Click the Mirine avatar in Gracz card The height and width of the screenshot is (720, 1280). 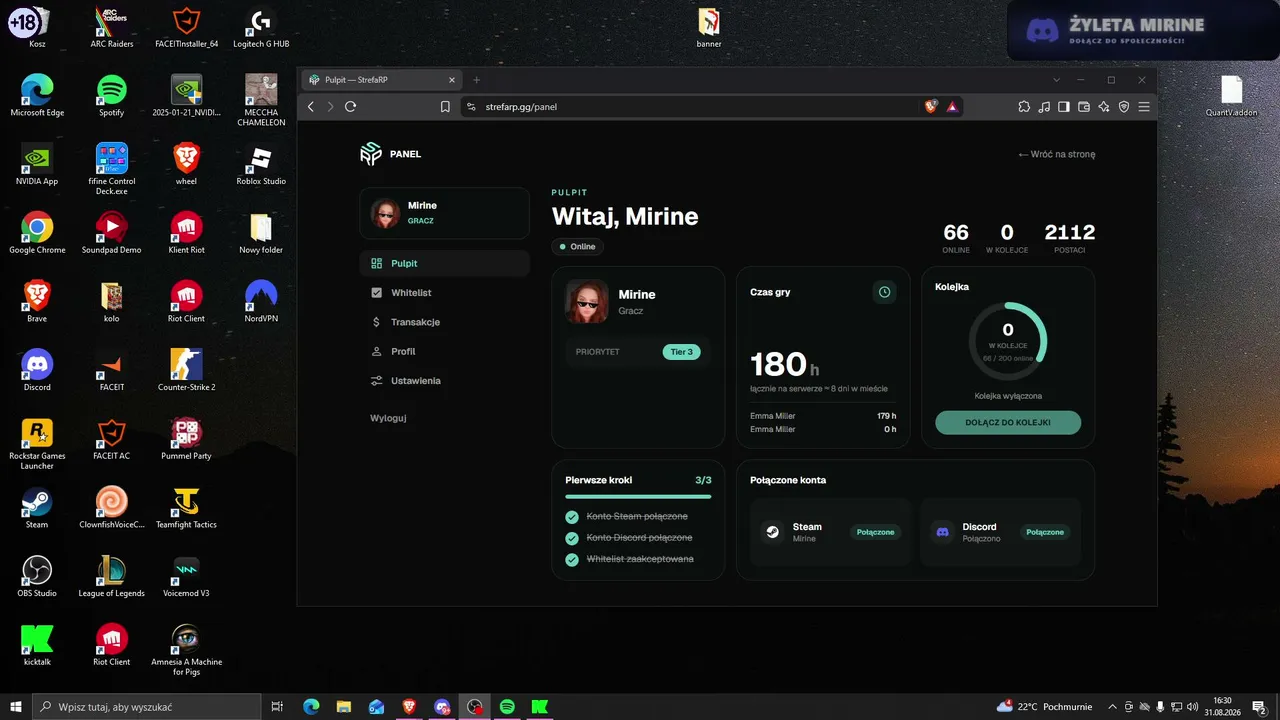587,301
